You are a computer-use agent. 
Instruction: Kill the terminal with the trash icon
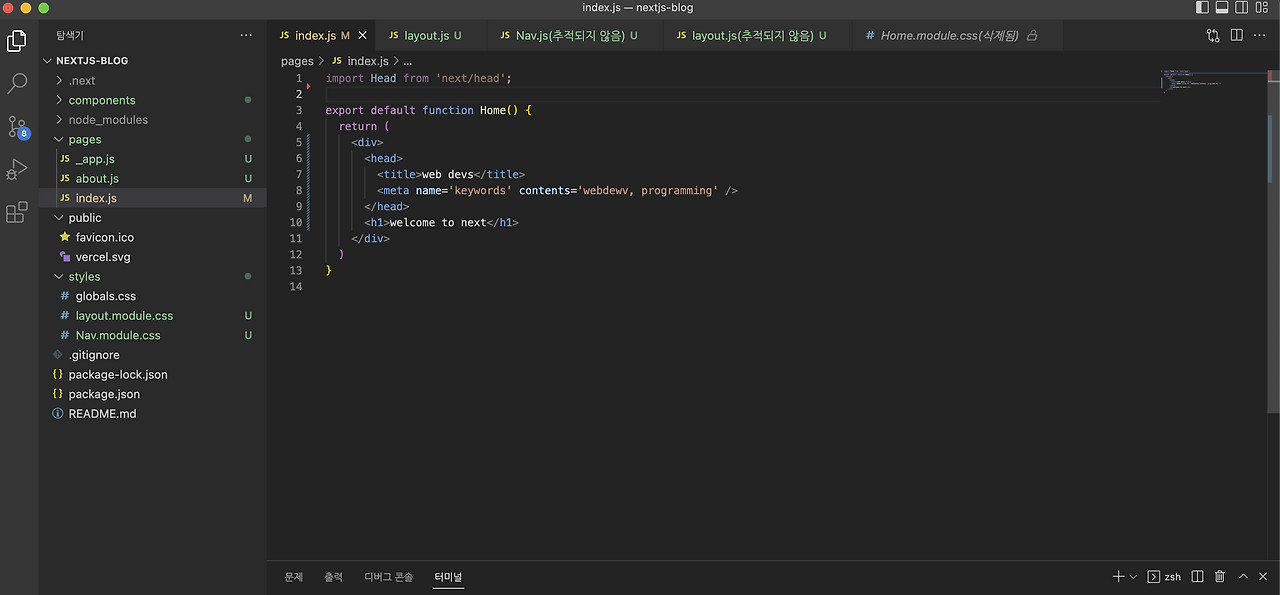pyautogui.click(x=1220, y=576)
